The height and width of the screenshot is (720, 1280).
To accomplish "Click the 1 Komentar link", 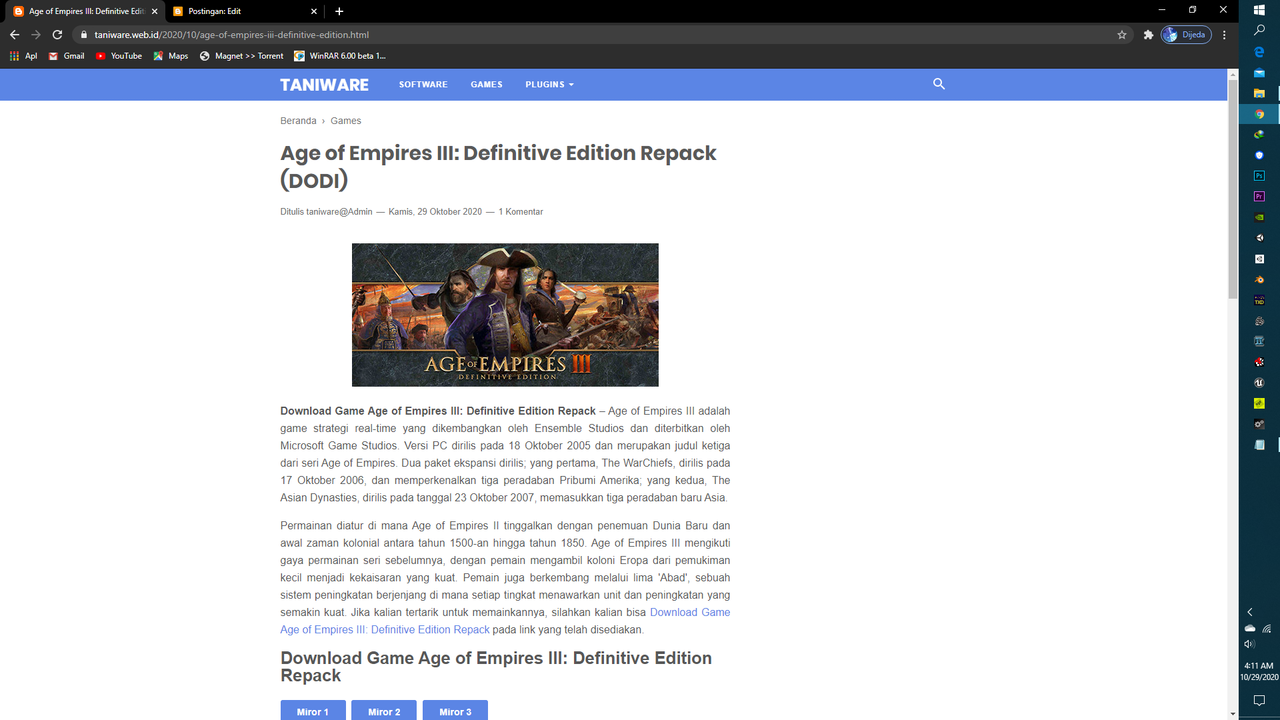I will pos(521,212).
